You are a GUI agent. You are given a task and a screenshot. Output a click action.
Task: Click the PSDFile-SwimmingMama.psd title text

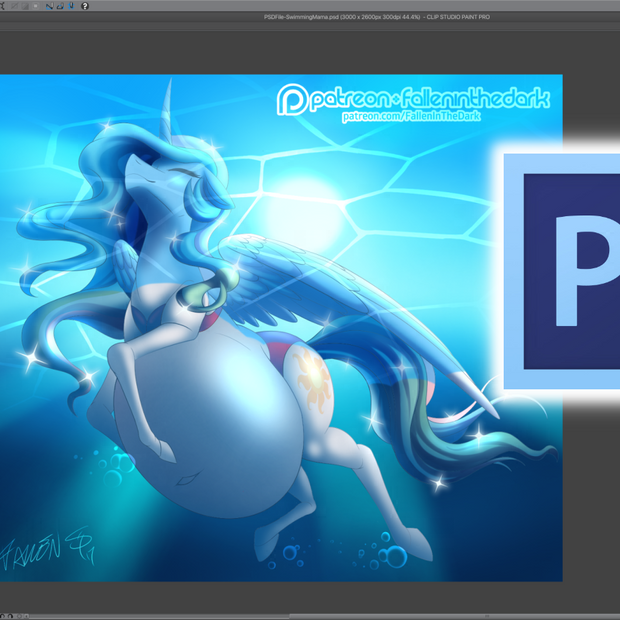coord(377,17)
